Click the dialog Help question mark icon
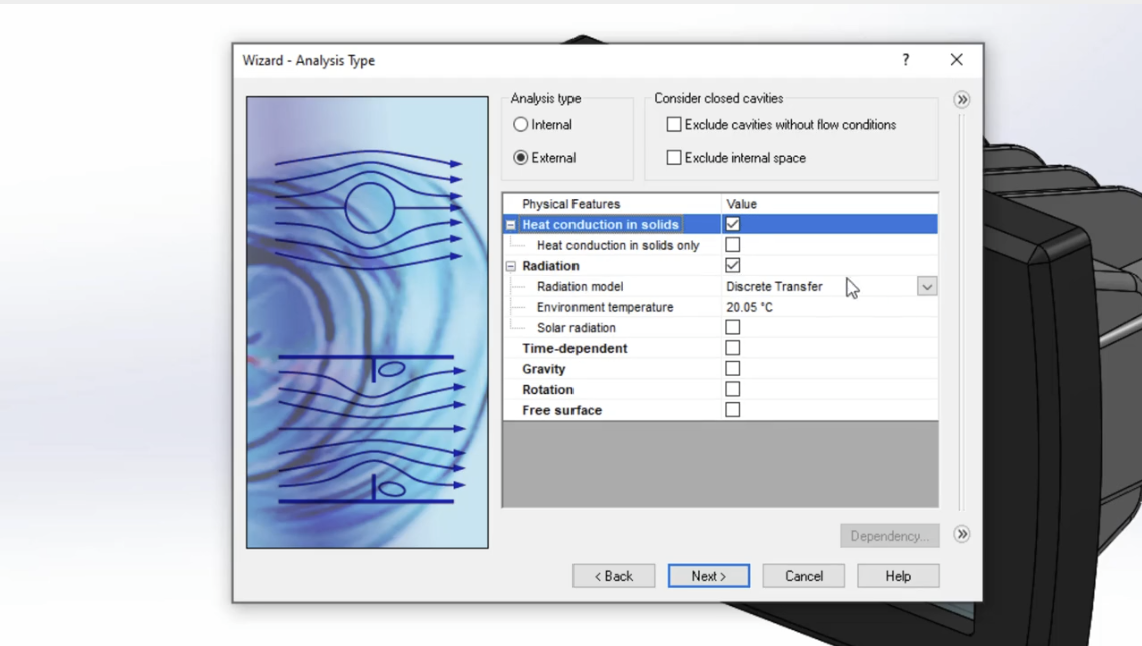 tap(905, 60)
